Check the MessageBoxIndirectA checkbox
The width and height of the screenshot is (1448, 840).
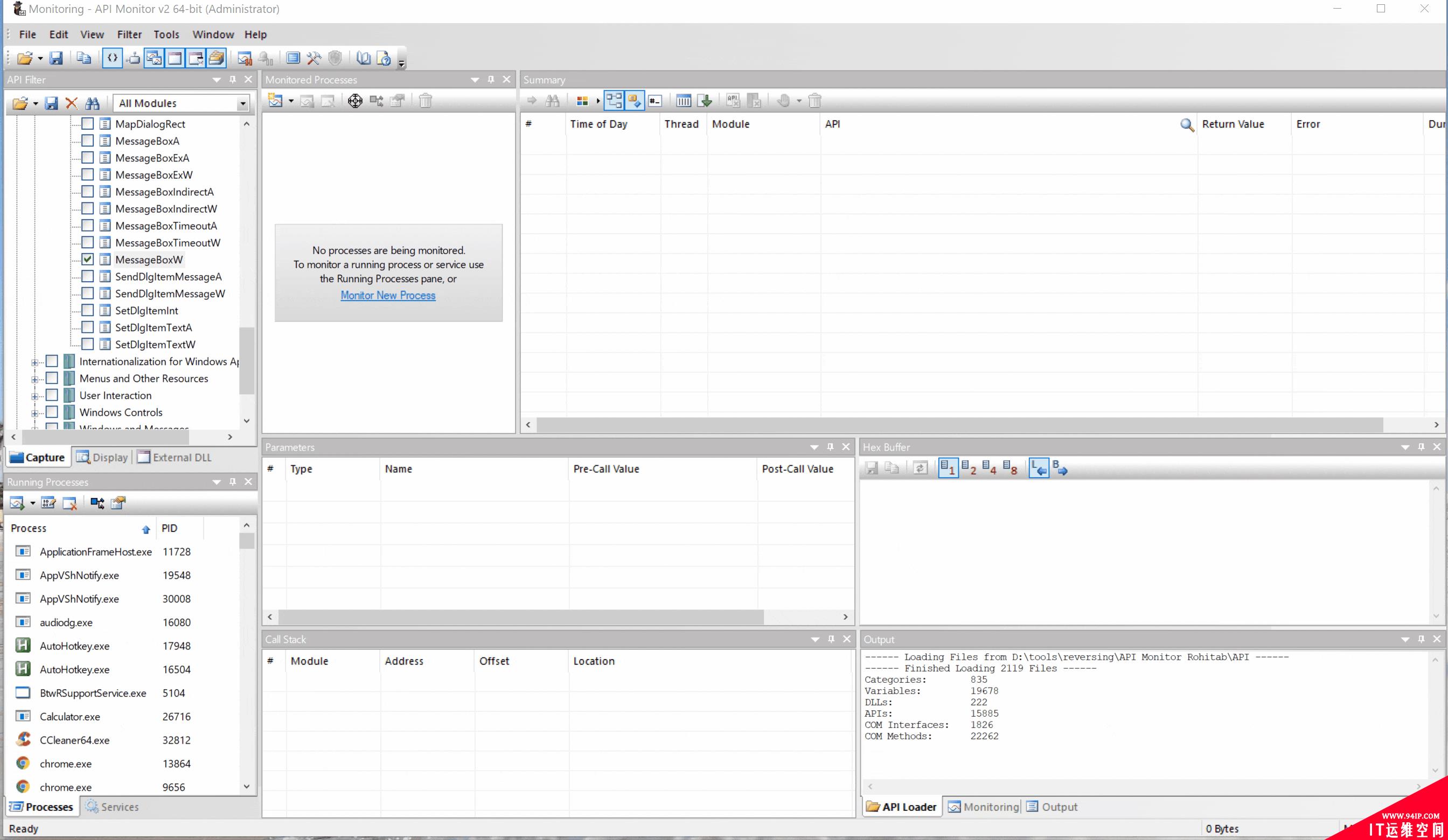pyautogui.click(x=87, y=192)
